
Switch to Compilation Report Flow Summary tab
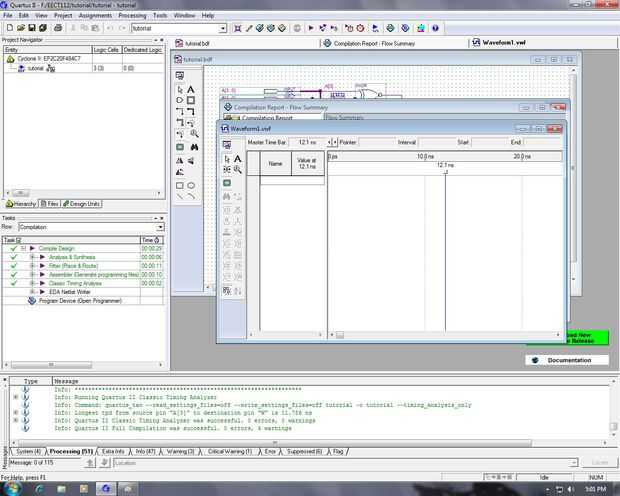click(370, 44)
